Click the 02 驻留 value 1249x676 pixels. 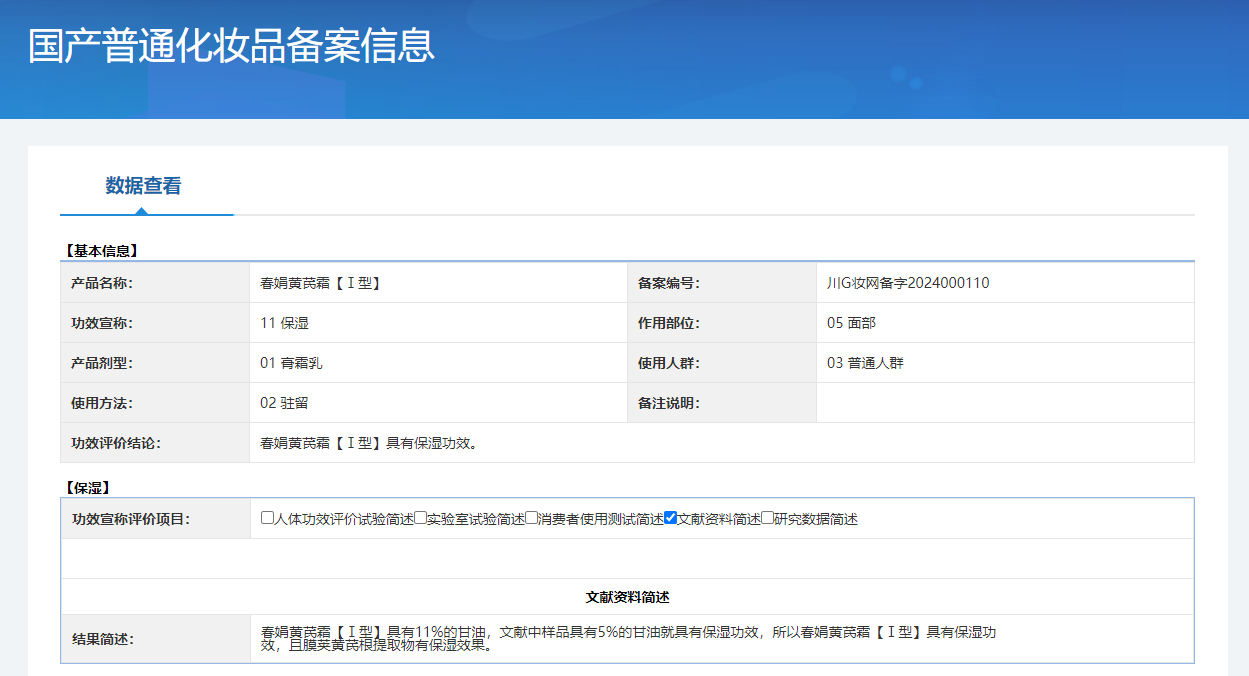point(282,403)
